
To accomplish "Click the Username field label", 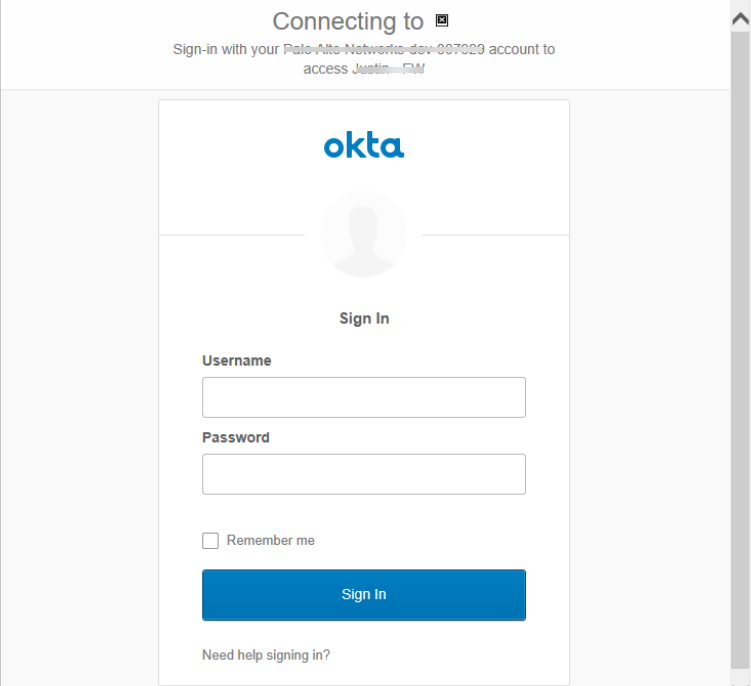I will click(237, 360).
